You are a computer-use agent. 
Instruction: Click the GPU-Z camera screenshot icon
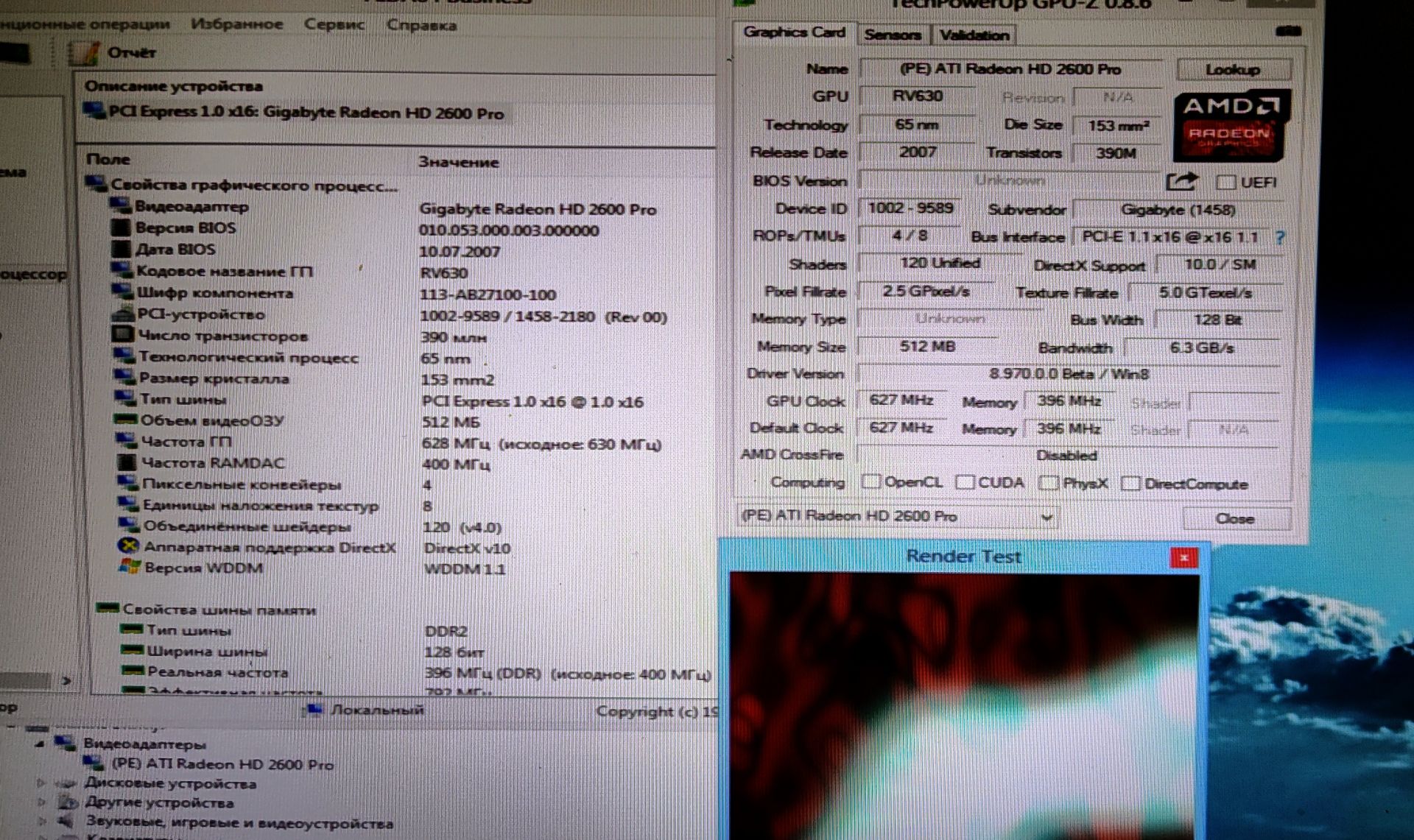coord(1288,31)
